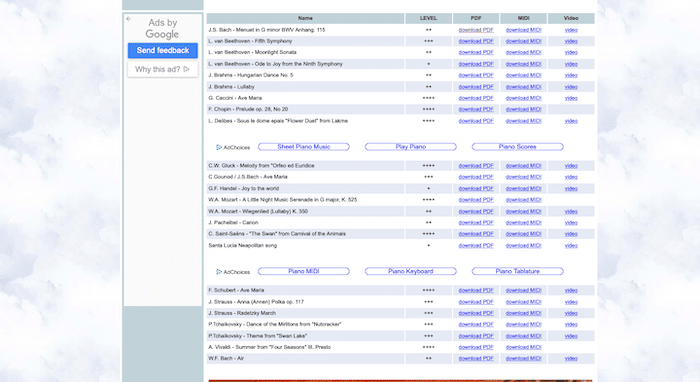Image resolution: width=700 pixels, height=382 pixels.
Task: Open video for Saint-Saëns The Swan
Action: click(571, 234)
